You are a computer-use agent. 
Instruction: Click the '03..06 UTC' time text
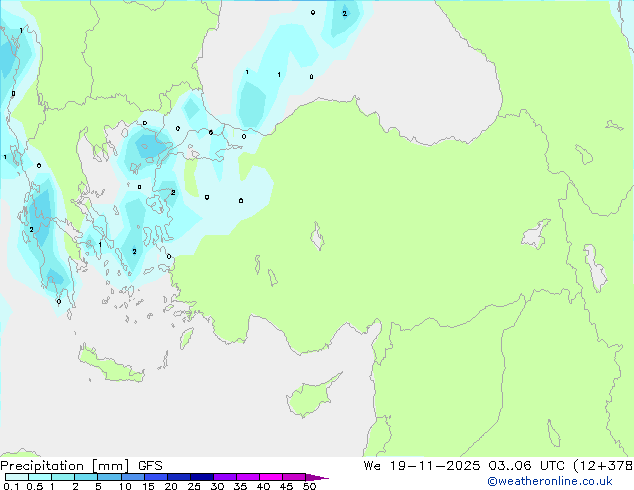(x=526, y=465)
